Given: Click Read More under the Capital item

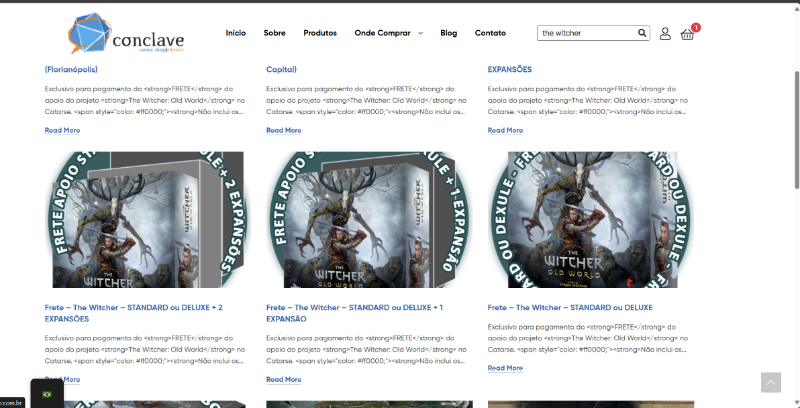Looking at the screenshot, I should point(284,131).
